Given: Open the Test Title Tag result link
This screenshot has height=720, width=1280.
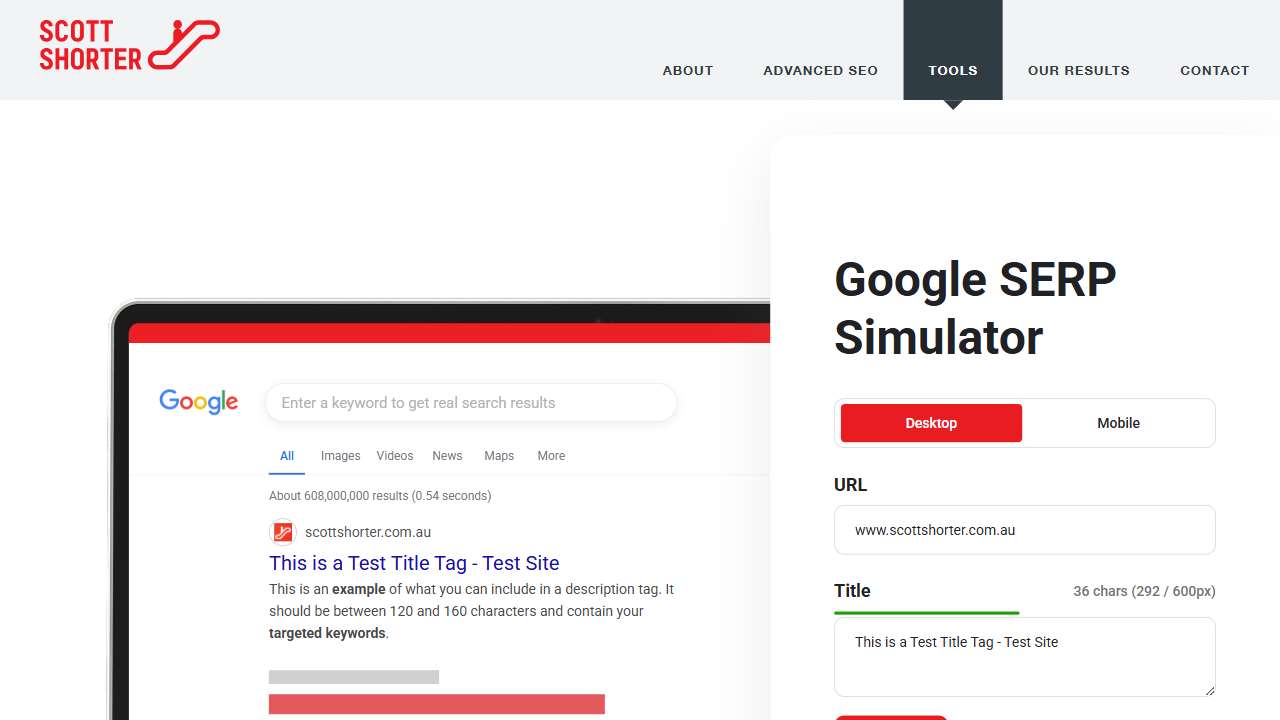Looking at the screenshot, I should pos(414,562).
